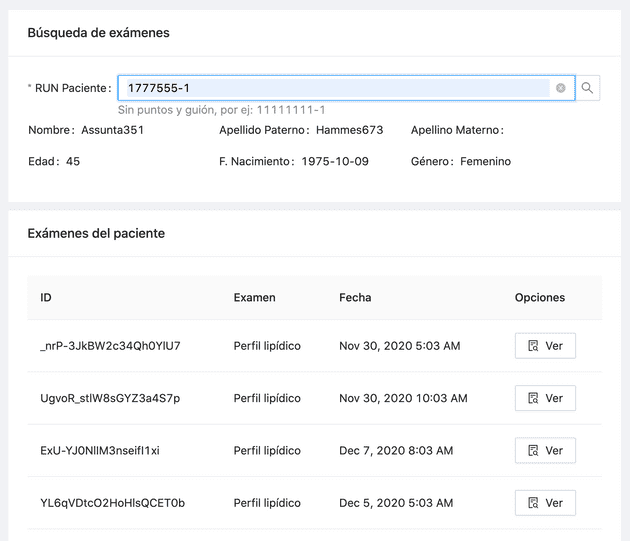Screen dimensions: 630x541
Task: Click the date Dec 7, 2020 8:03 AM
Action: point(397,450)
